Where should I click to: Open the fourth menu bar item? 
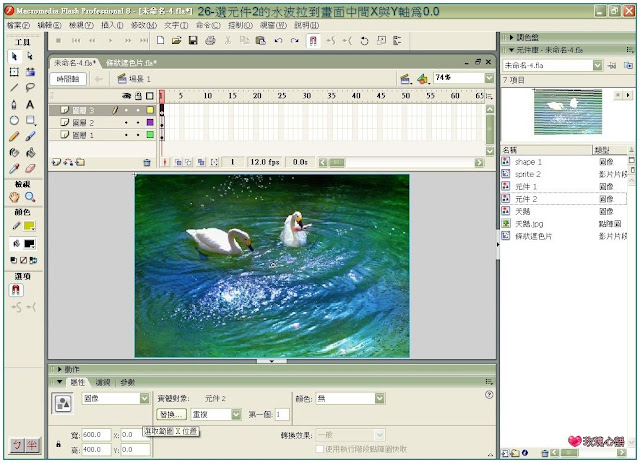pyautogui.click(x=112, y=25)
